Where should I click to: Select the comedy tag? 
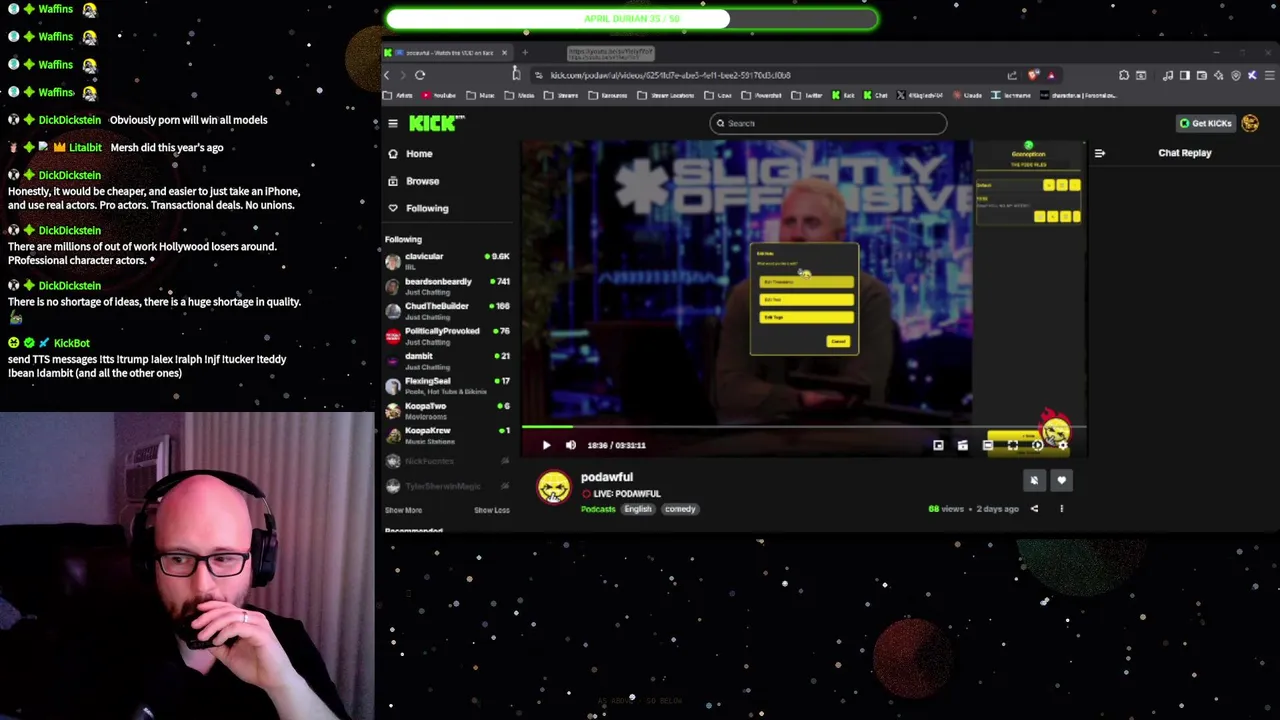[x=680, y=509]
